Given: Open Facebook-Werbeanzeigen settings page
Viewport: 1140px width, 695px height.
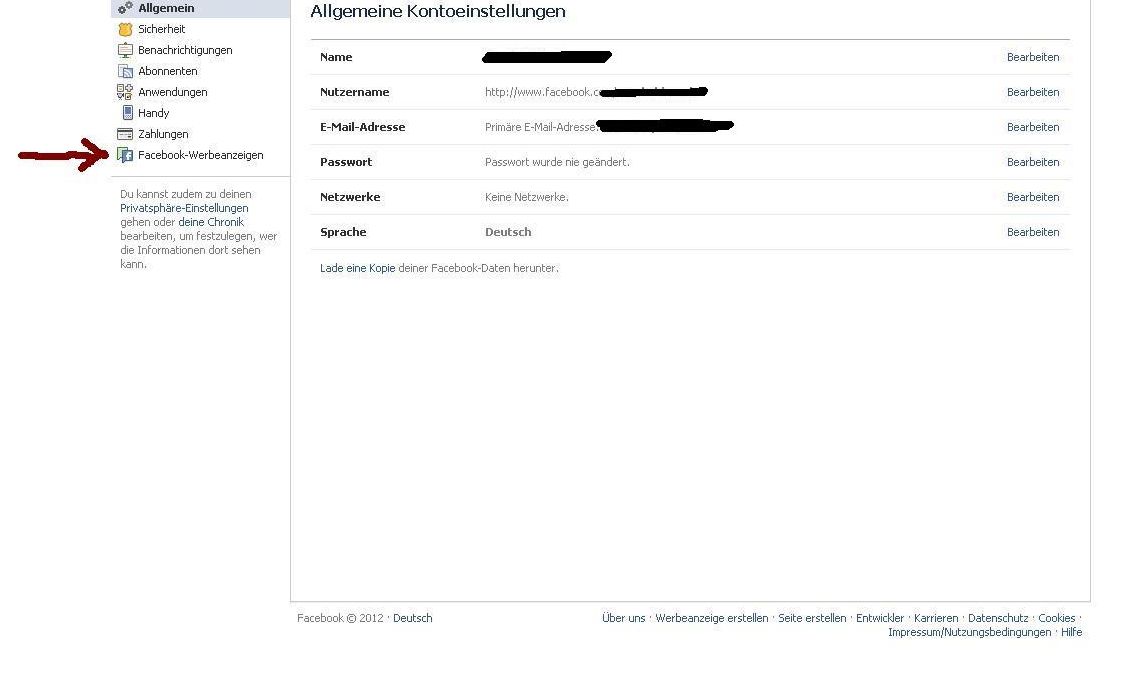Looking at the screenshot, I should pyautogui.click(x=200, y=155).
